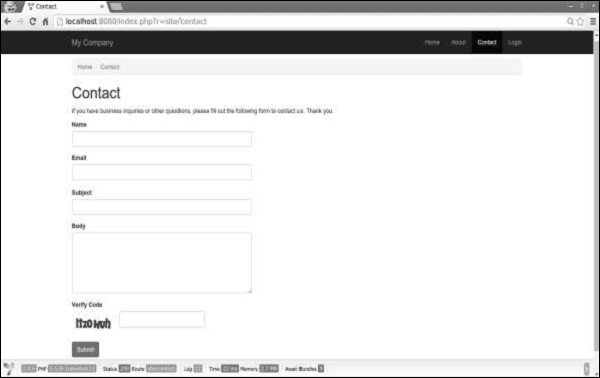Open the Memory usage debug entry
600x378 pixels.
[x=259, y=368]
